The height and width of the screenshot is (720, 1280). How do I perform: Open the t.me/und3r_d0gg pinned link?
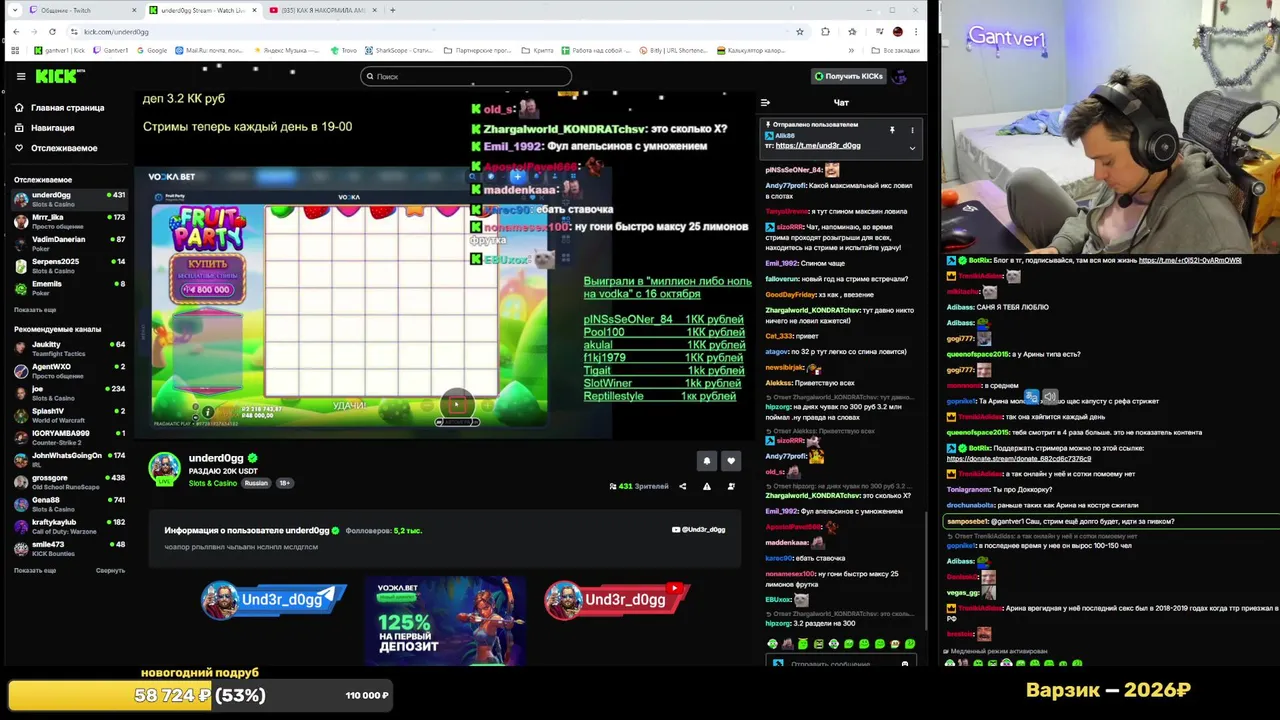tap(818, 146)
